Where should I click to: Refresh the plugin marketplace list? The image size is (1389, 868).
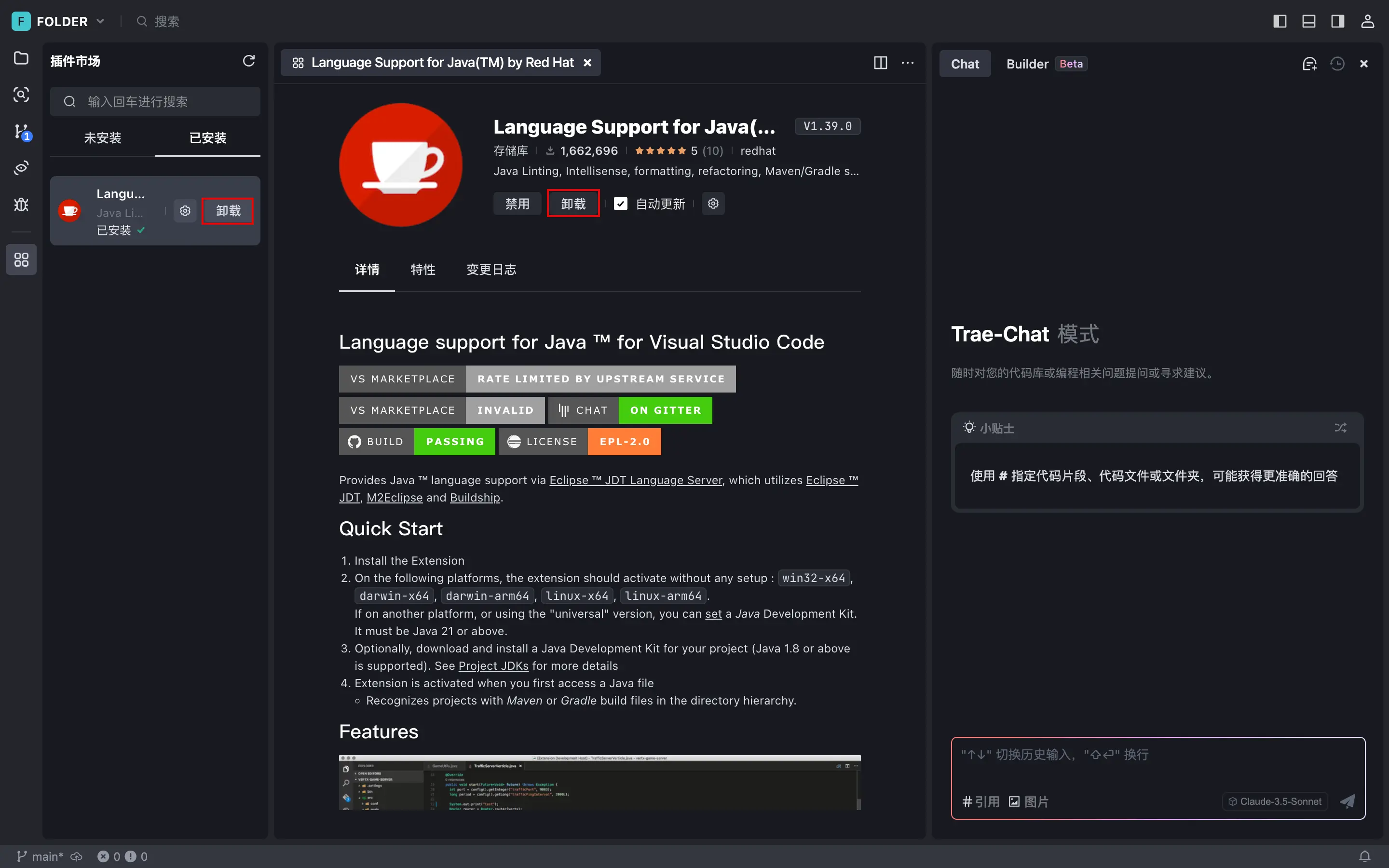[248, 61]
